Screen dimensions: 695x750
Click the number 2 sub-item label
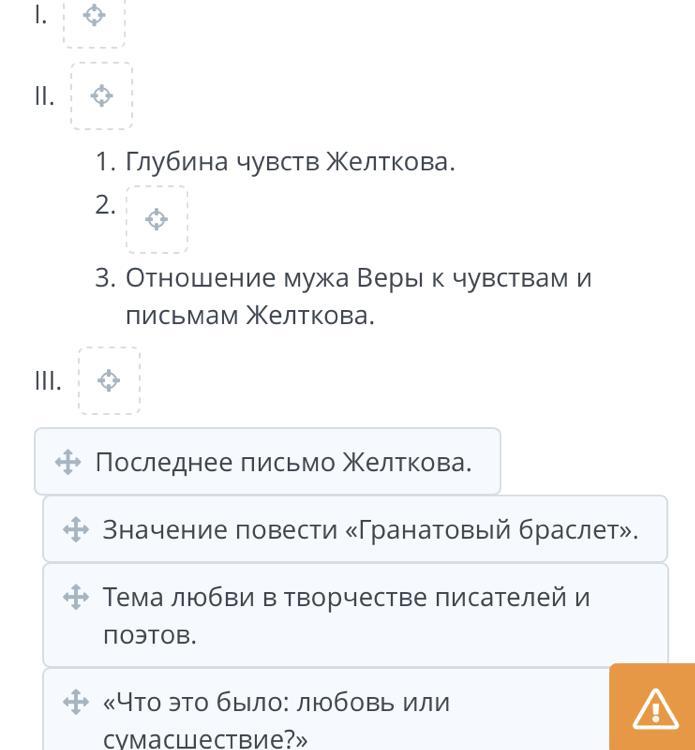pyautogui.click(x=106, y=205)
